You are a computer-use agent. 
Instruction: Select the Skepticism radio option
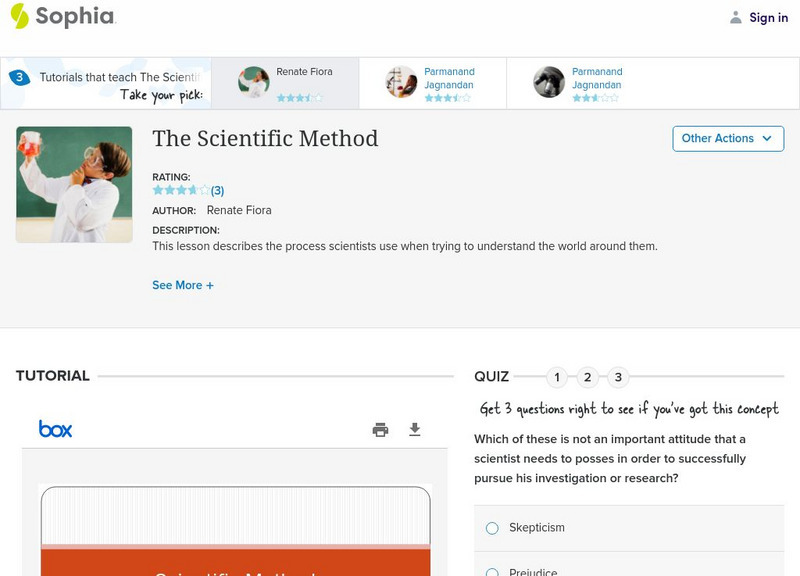pos(491,528)
